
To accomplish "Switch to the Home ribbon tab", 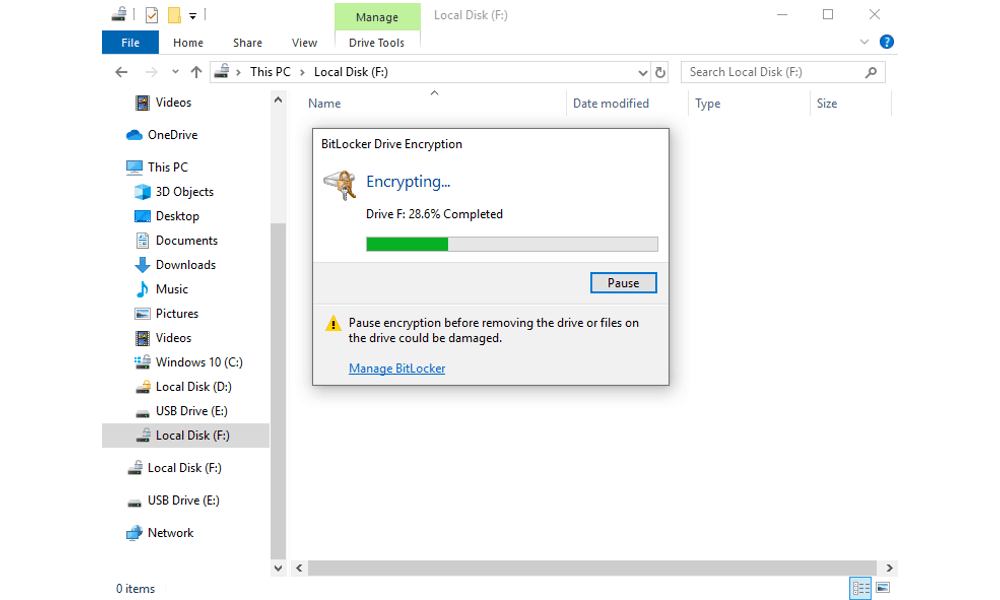I will point(188,43).
